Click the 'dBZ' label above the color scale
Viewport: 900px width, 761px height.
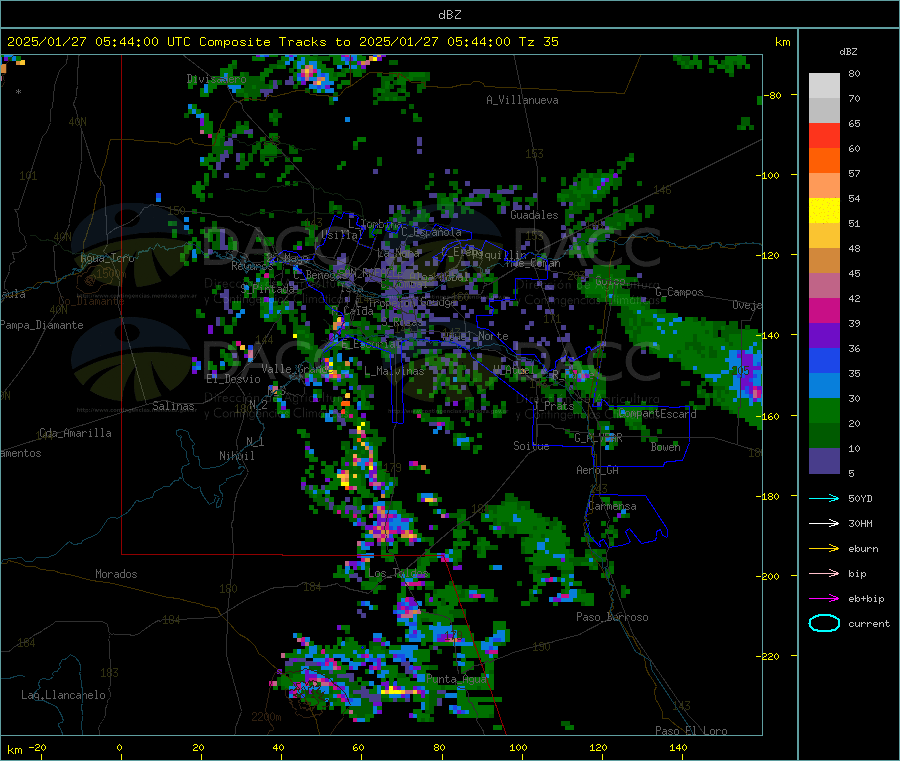tap(848, 52)
